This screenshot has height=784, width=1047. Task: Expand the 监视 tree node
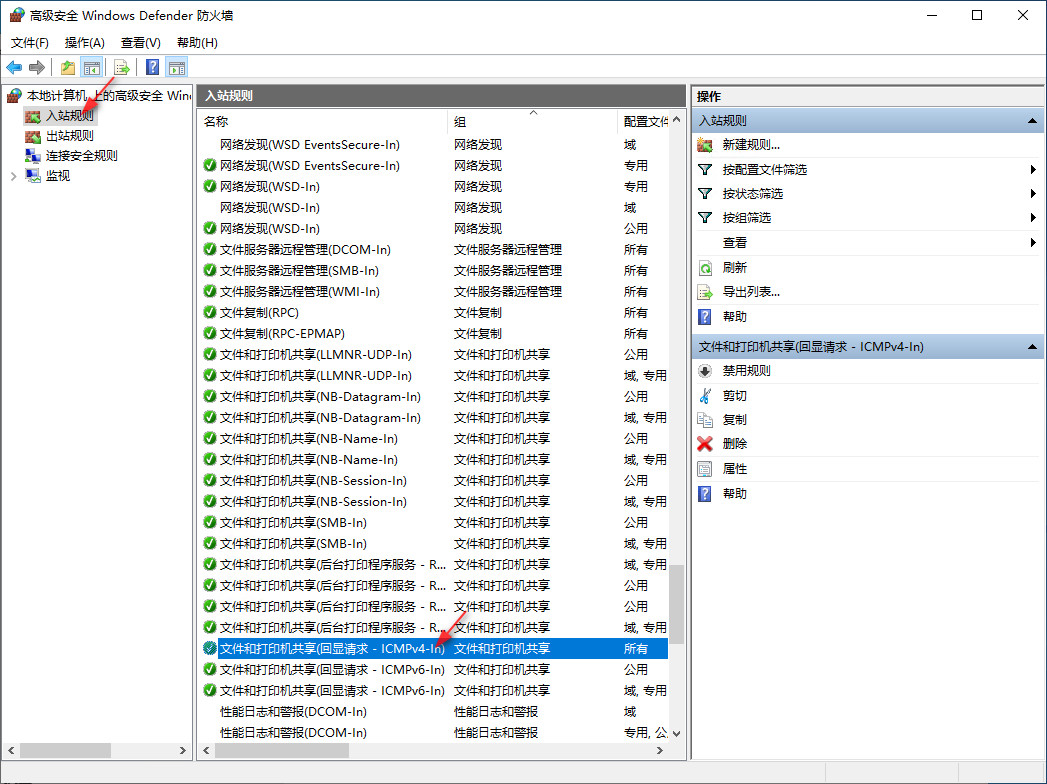click(x=13, y=176)
